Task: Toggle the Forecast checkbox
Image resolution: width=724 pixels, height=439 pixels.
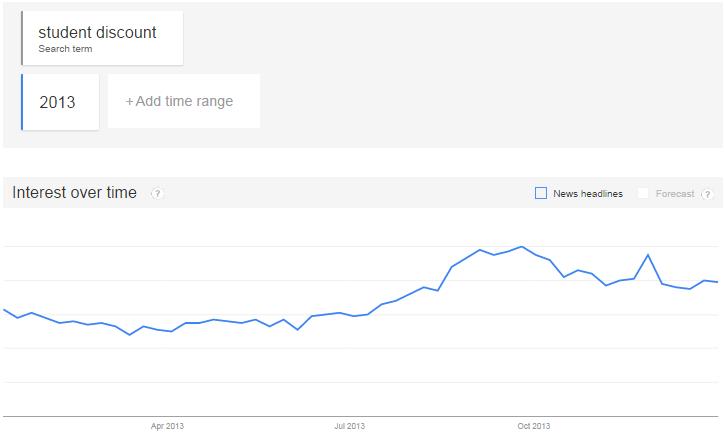Action: click(643, 193)
